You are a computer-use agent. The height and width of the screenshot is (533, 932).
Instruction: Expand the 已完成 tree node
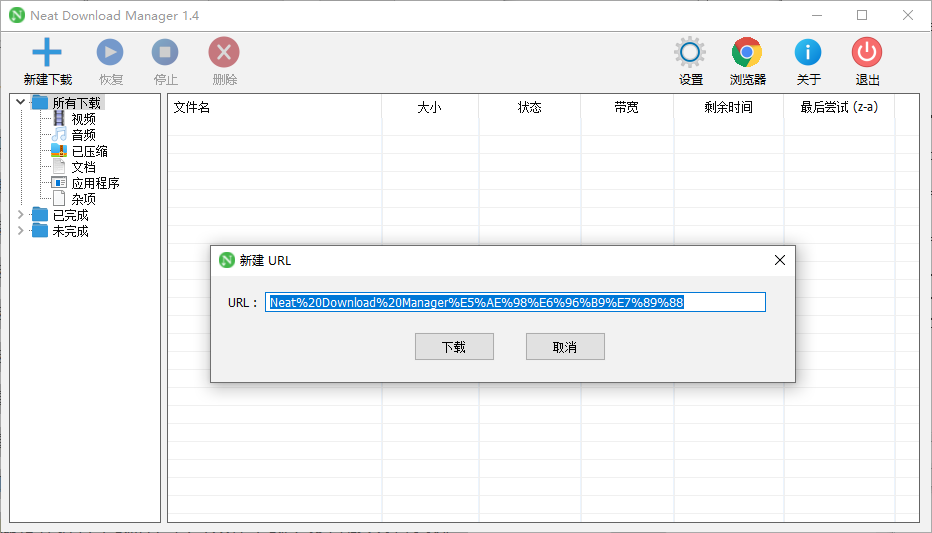(x=21, y=215)
